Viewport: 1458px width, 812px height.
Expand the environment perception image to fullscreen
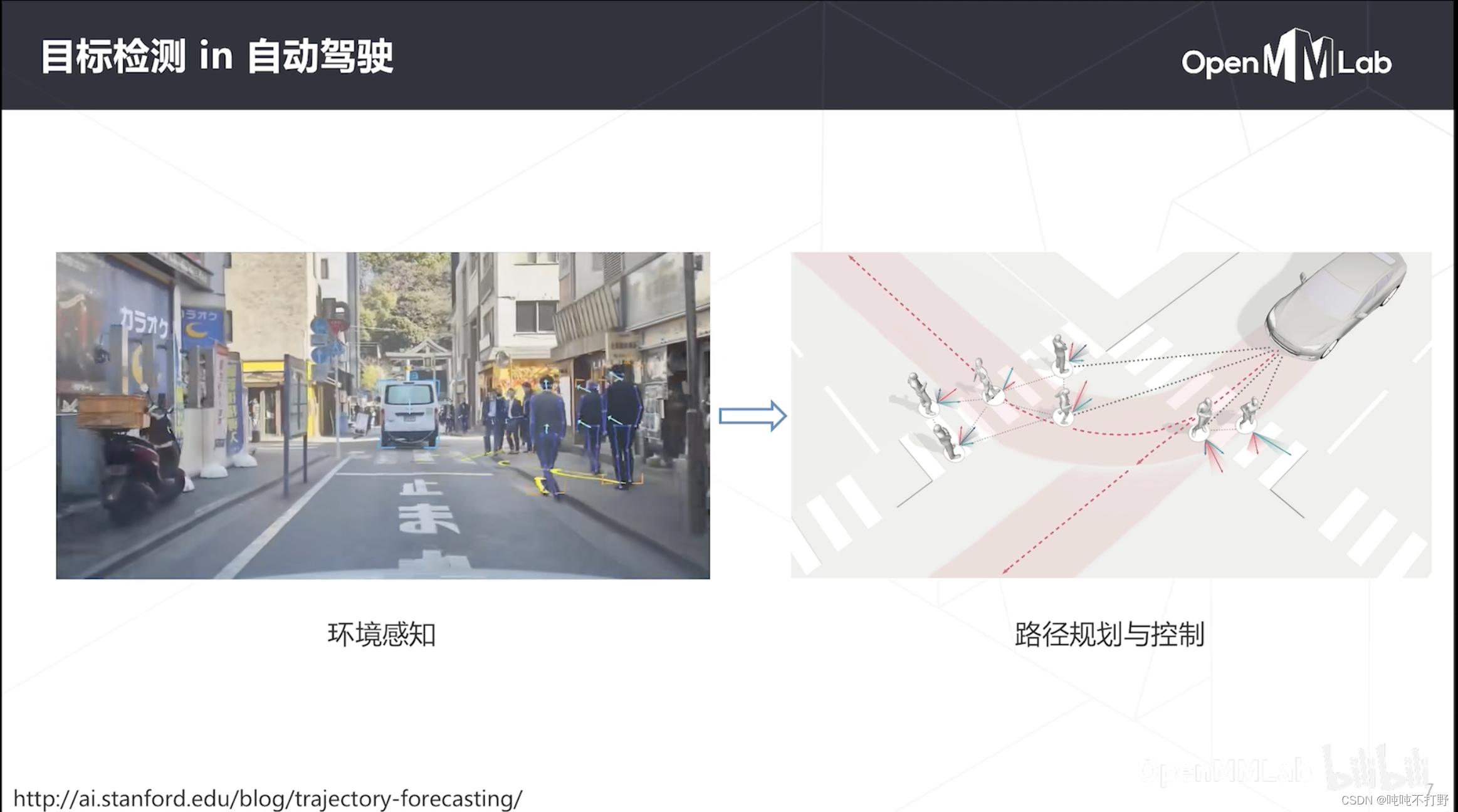(x=382, y=414)
